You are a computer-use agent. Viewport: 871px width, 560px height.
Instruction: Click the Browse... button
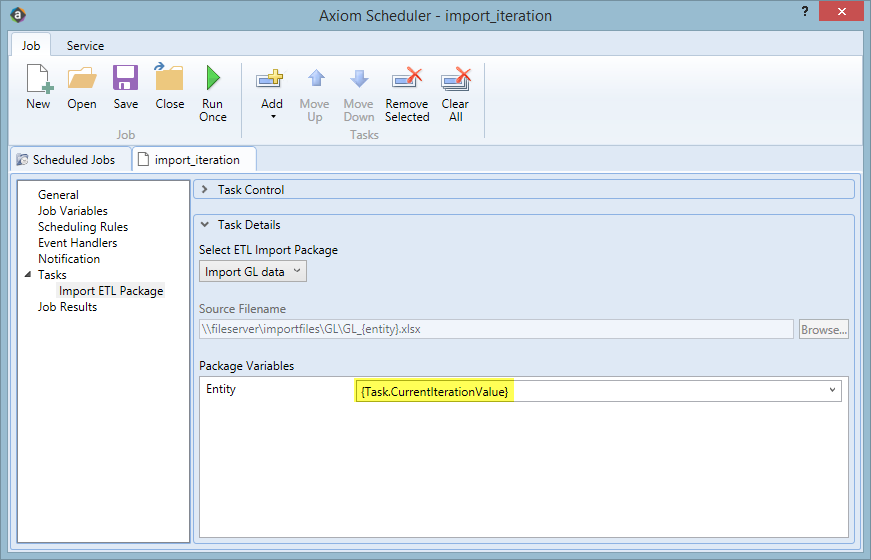pos(824,329)
